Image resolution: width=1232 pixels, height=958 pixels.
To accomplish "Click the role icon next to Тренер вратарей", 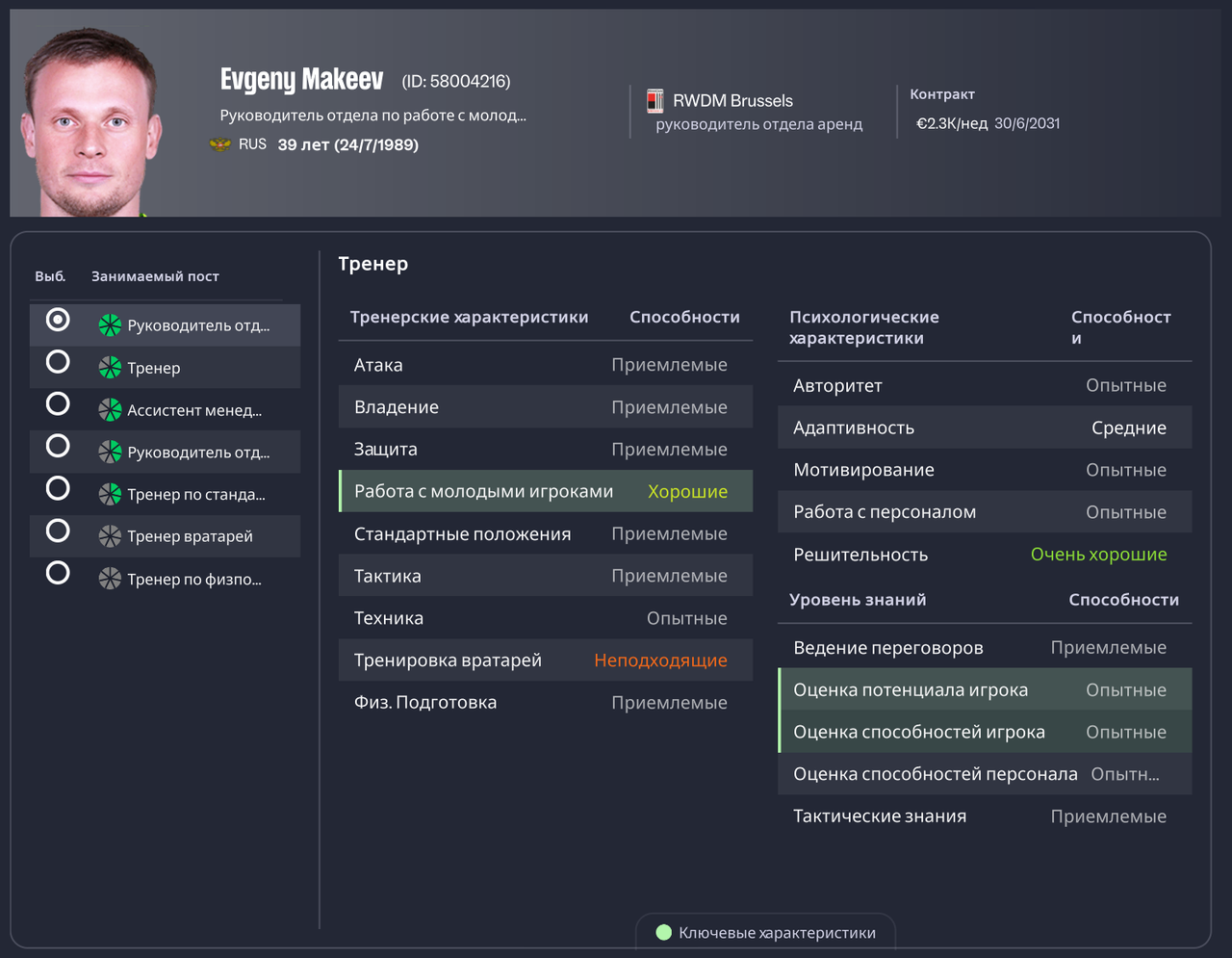I will pos(109,536).
